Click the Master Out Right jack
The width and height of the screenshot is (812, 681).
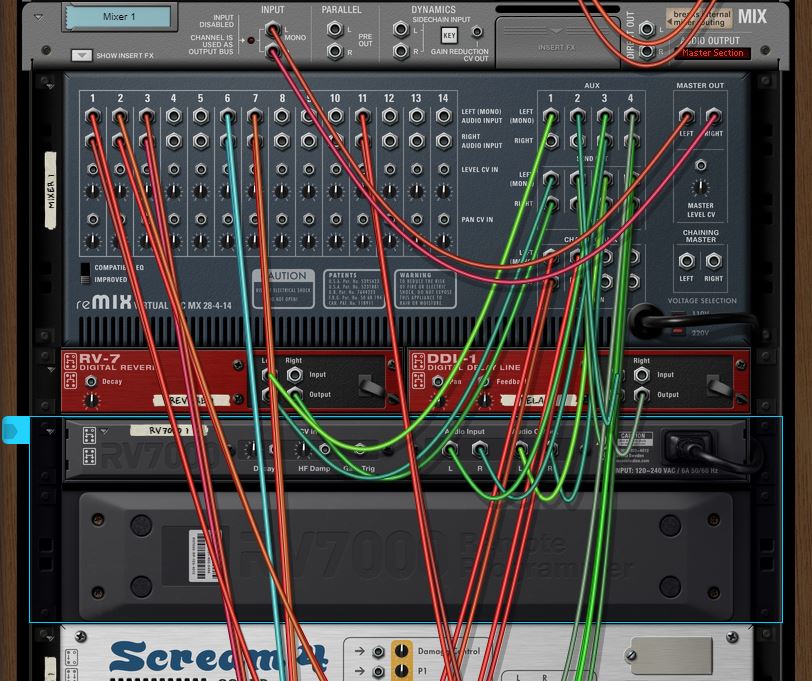click(x=713, y=116)
